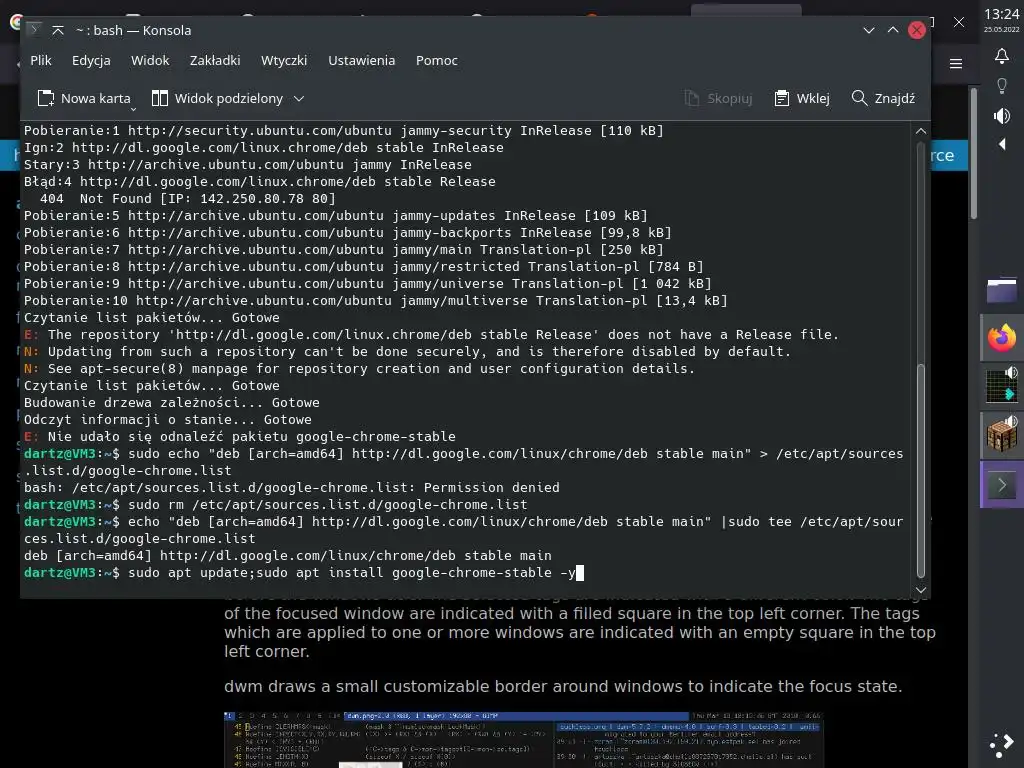Click 'Budowanie drzewa zależności... Gotowe' line
This screenshot has width=1024, height=768.
[x=172, y=402]
